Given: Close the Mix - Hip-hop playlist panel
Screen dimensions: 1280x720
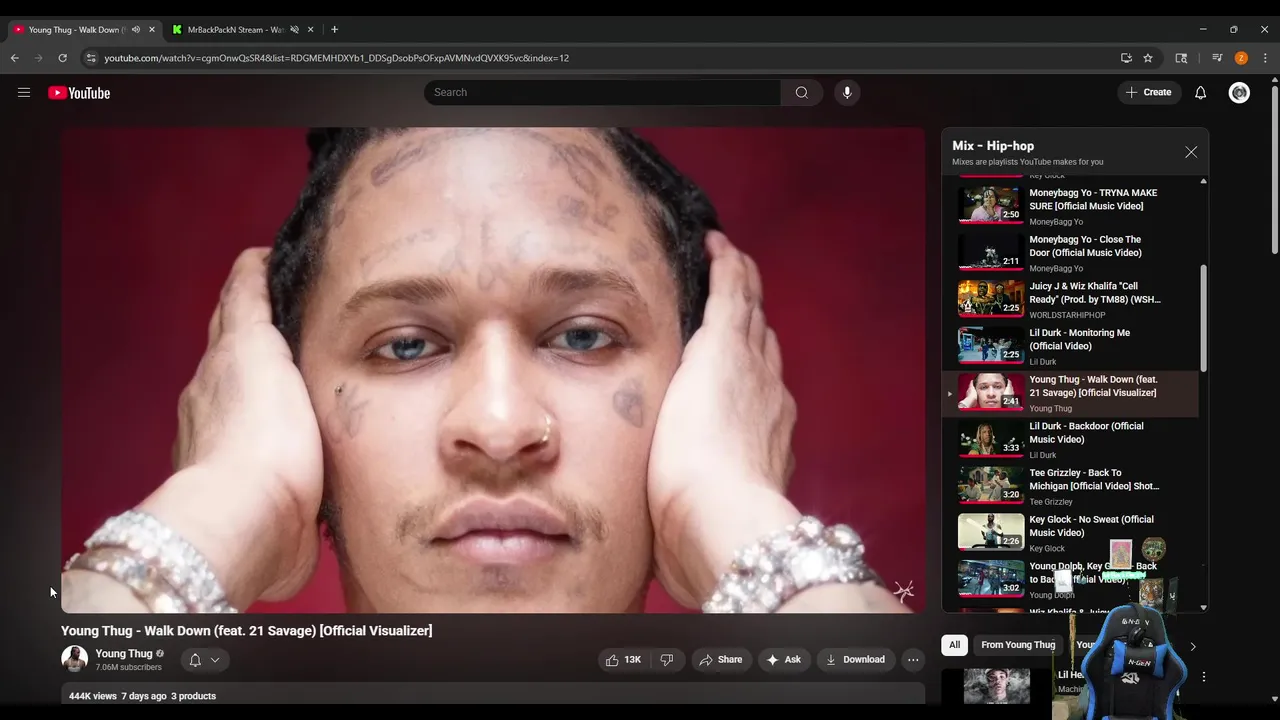Looking at the screenshot, I should [x=1191, y=152].
